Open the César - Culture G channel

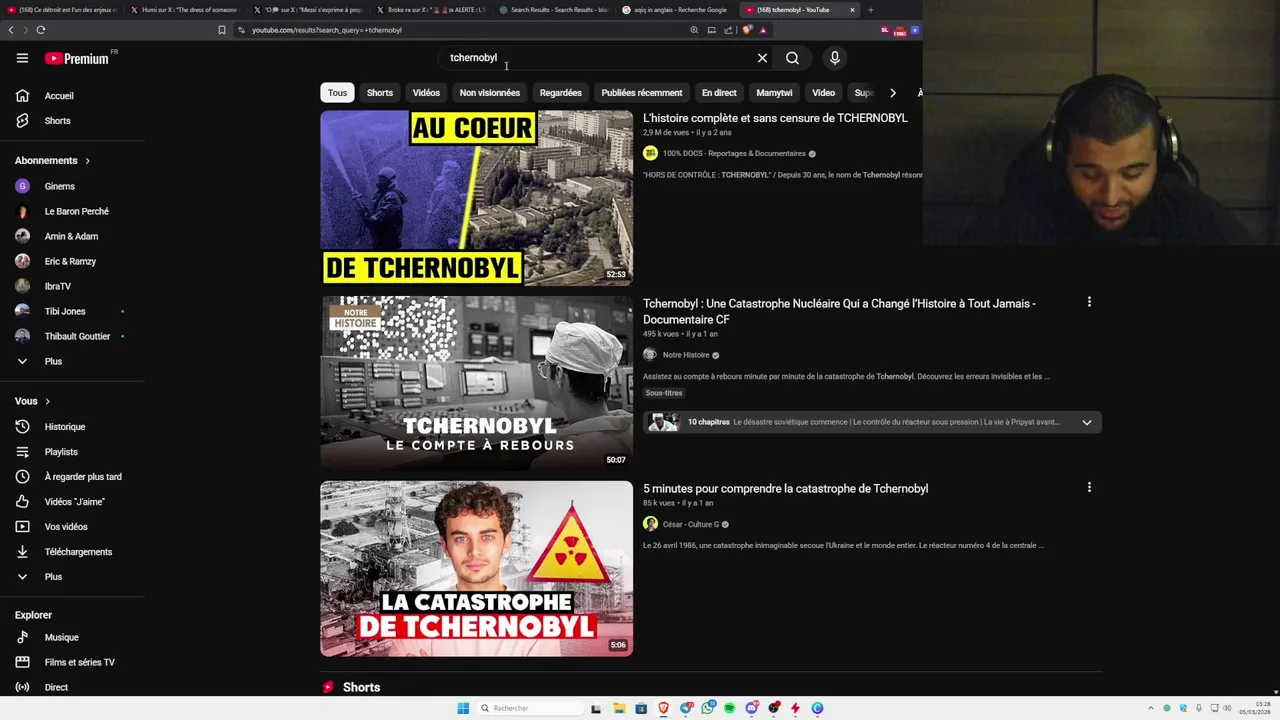[691, 525]
